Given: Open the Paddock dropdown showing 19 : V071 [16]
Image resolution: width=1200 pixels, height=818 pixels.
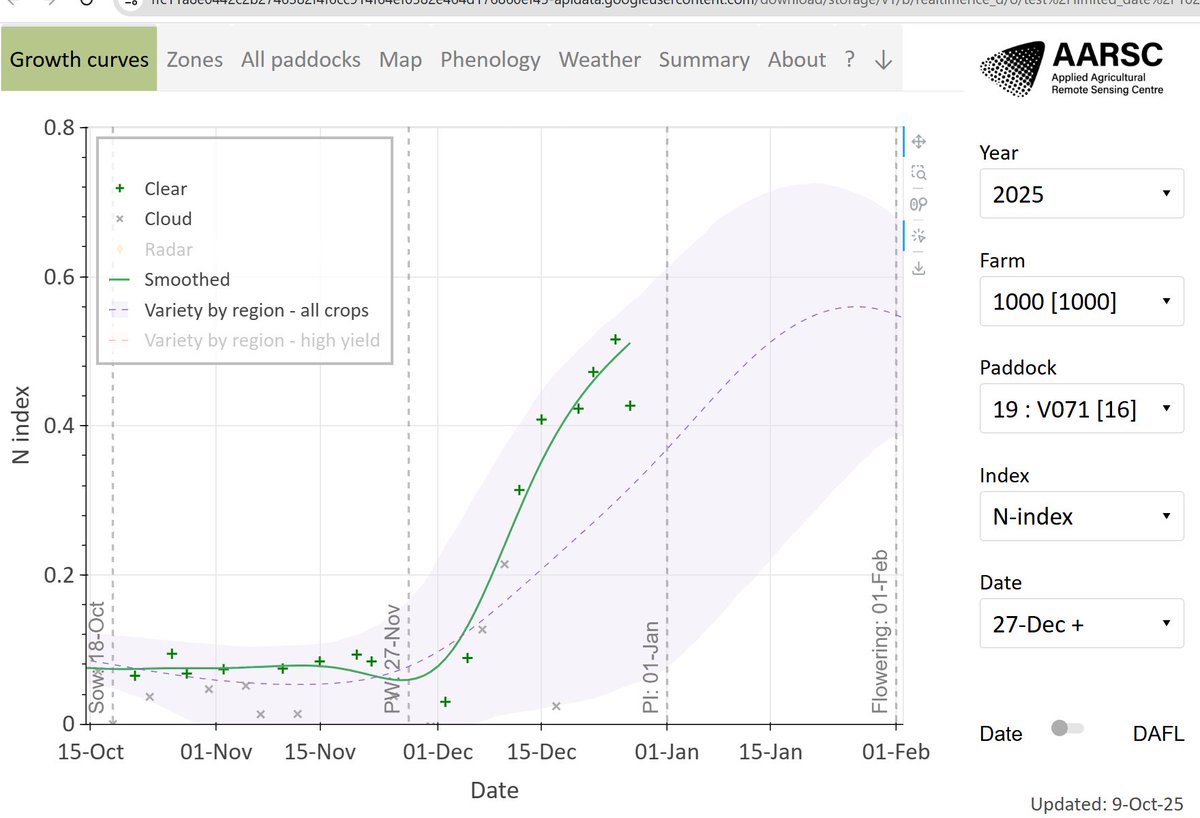Looking at the screenshot, I should tap(1082, 409).
